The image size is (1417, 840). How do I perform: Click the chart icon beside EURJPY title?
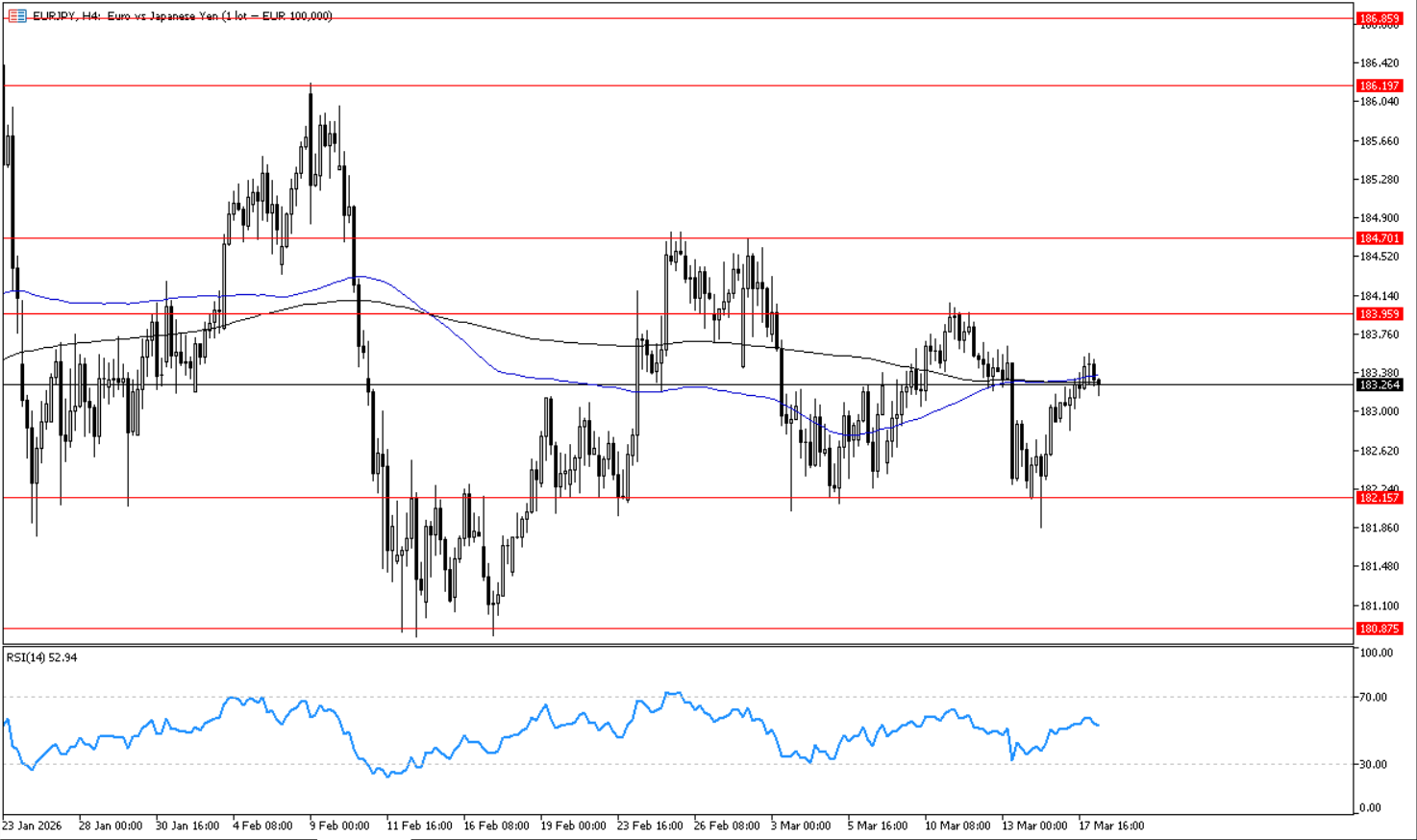point(16,16)
